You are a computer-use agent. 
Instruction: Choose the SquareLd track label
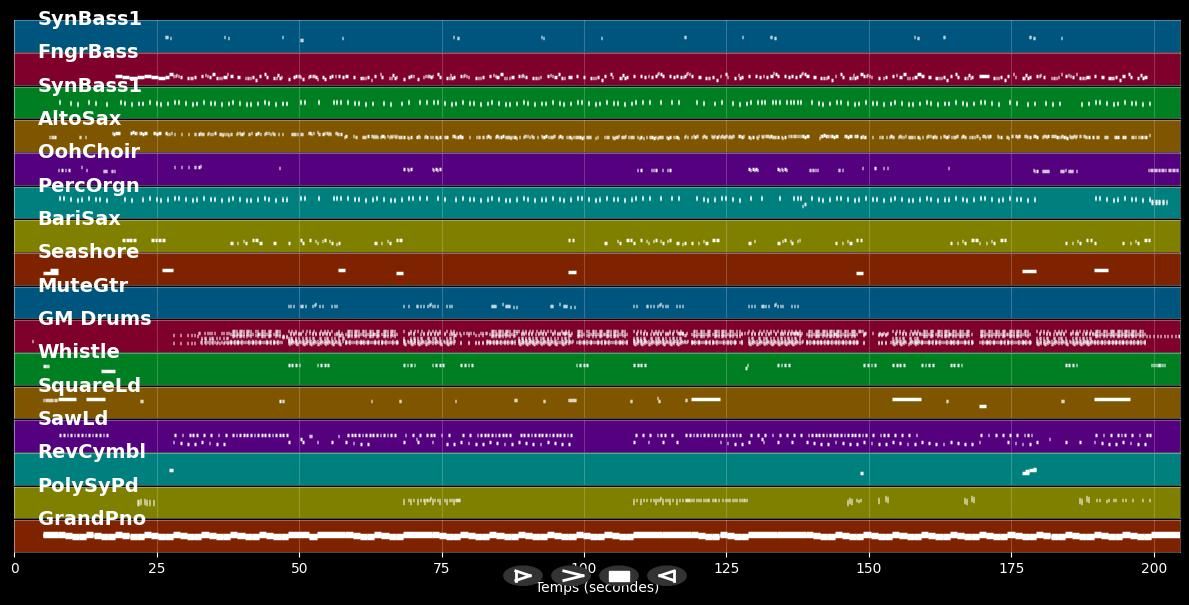(90, 386)
